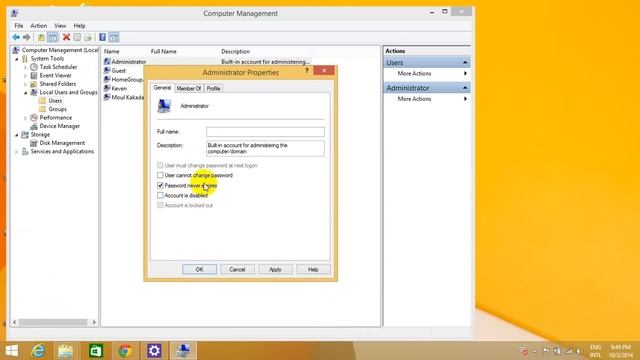
Task: Click the Full name input field
Action: (x=265, y=132)
